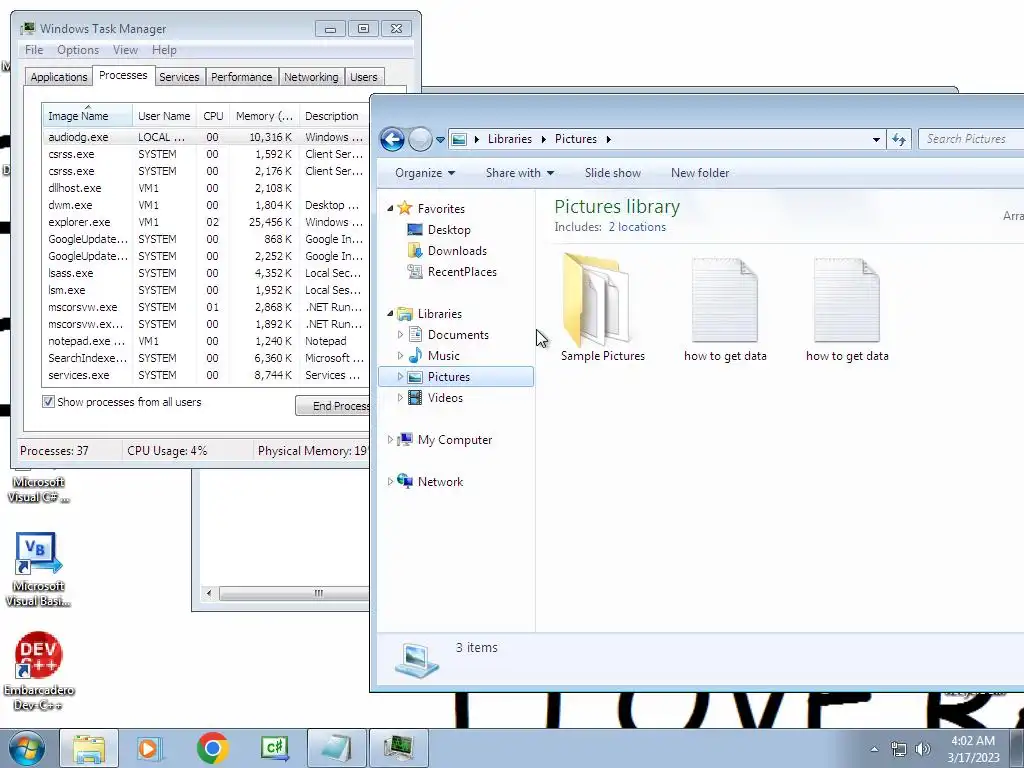Click the Task Manager taskbar icon

point(399,748)
